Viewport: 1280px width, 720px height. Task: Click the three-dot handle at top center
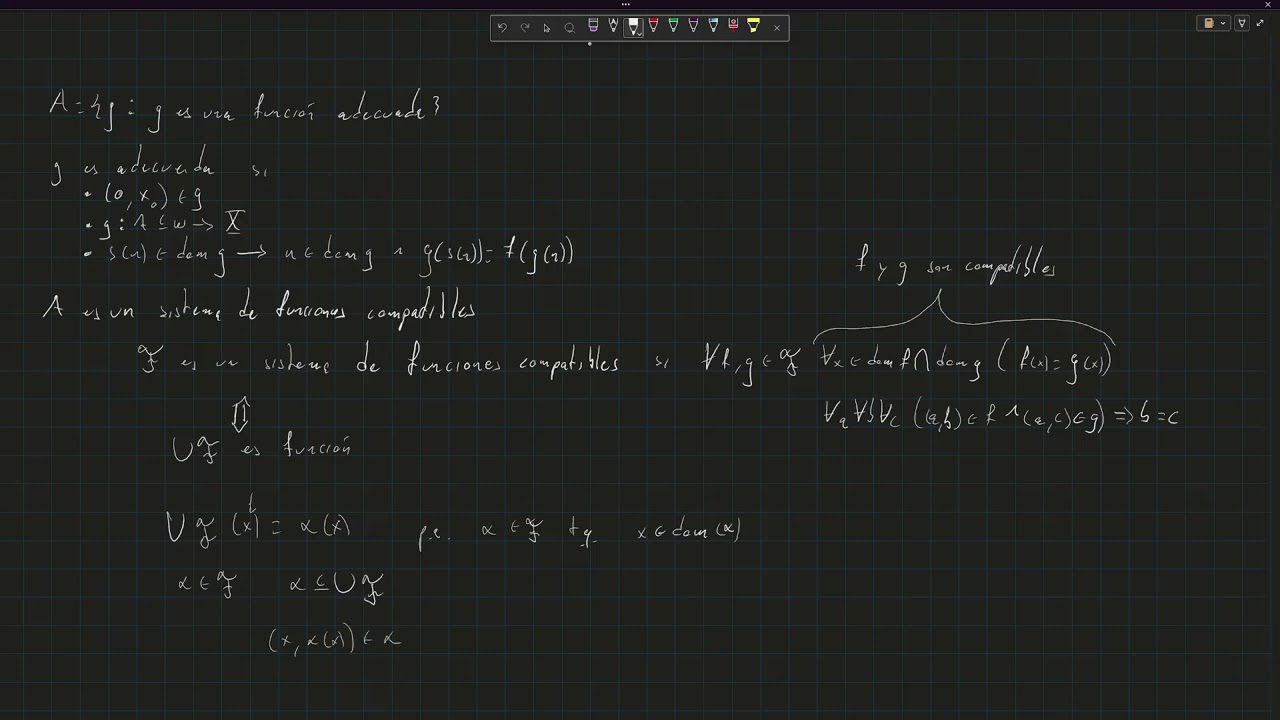626,4
